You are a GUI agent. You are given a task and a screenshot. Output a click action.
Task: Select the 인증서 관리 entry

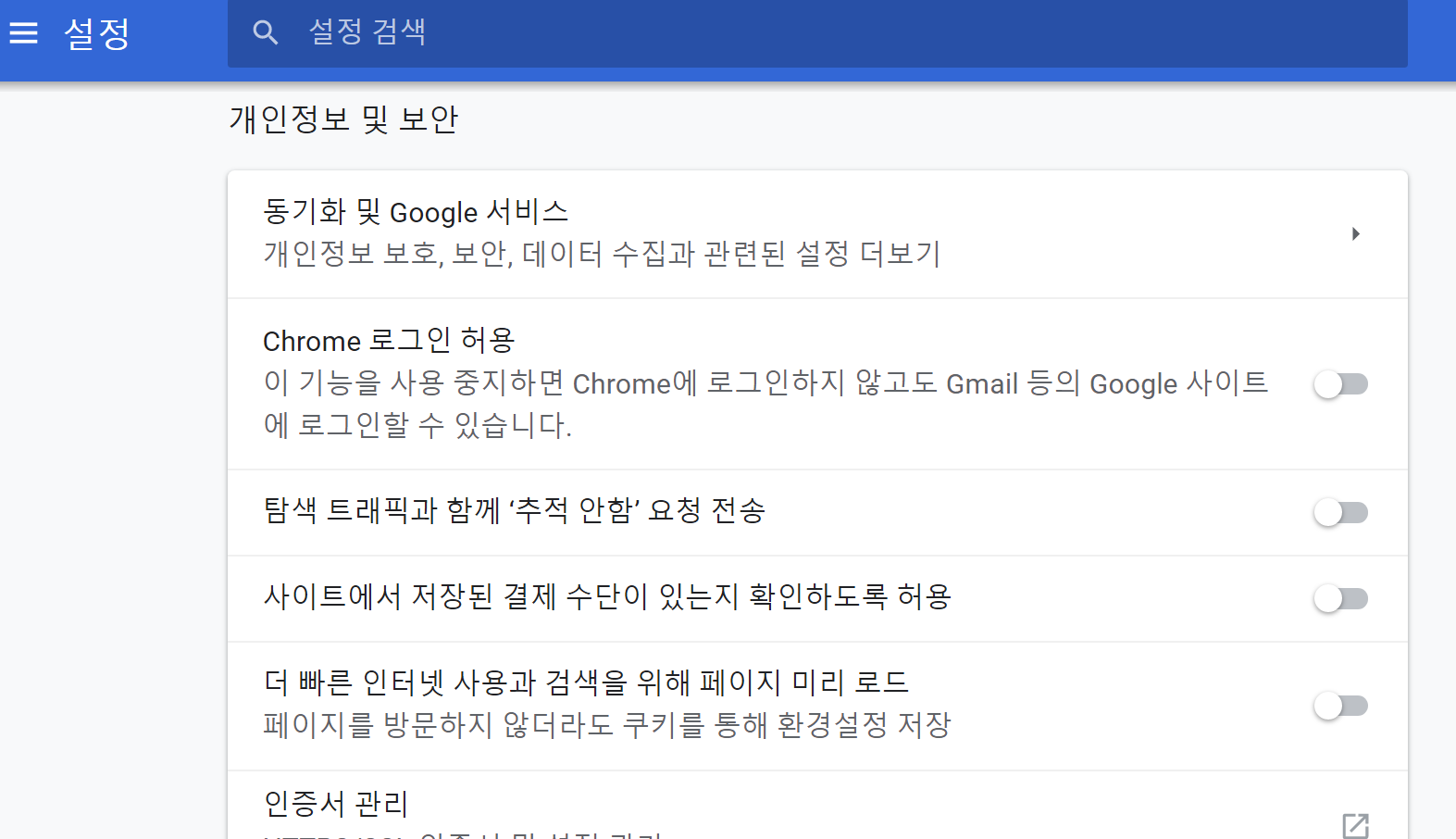pos(817,806)
